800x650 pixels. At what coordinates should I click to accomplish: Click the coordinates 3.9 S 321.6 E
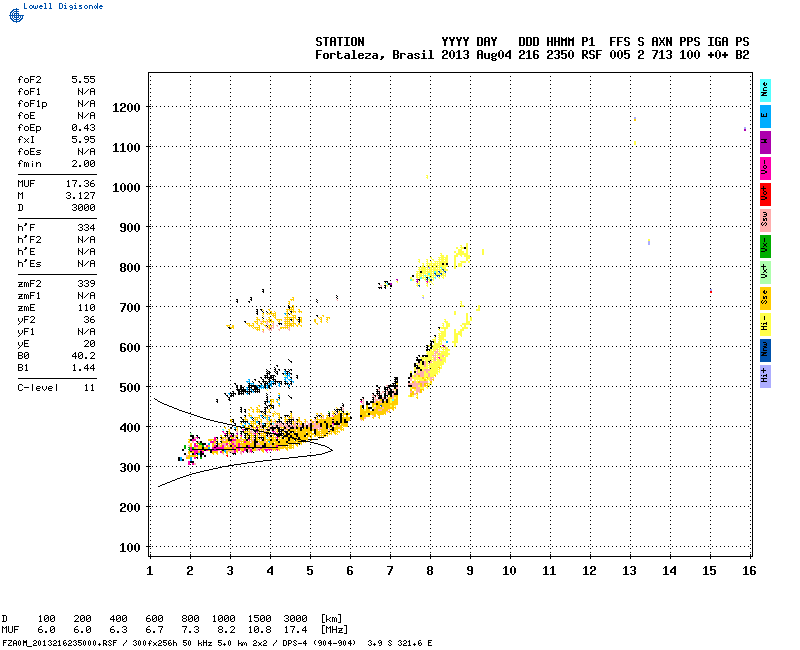[x=399, y=643]
